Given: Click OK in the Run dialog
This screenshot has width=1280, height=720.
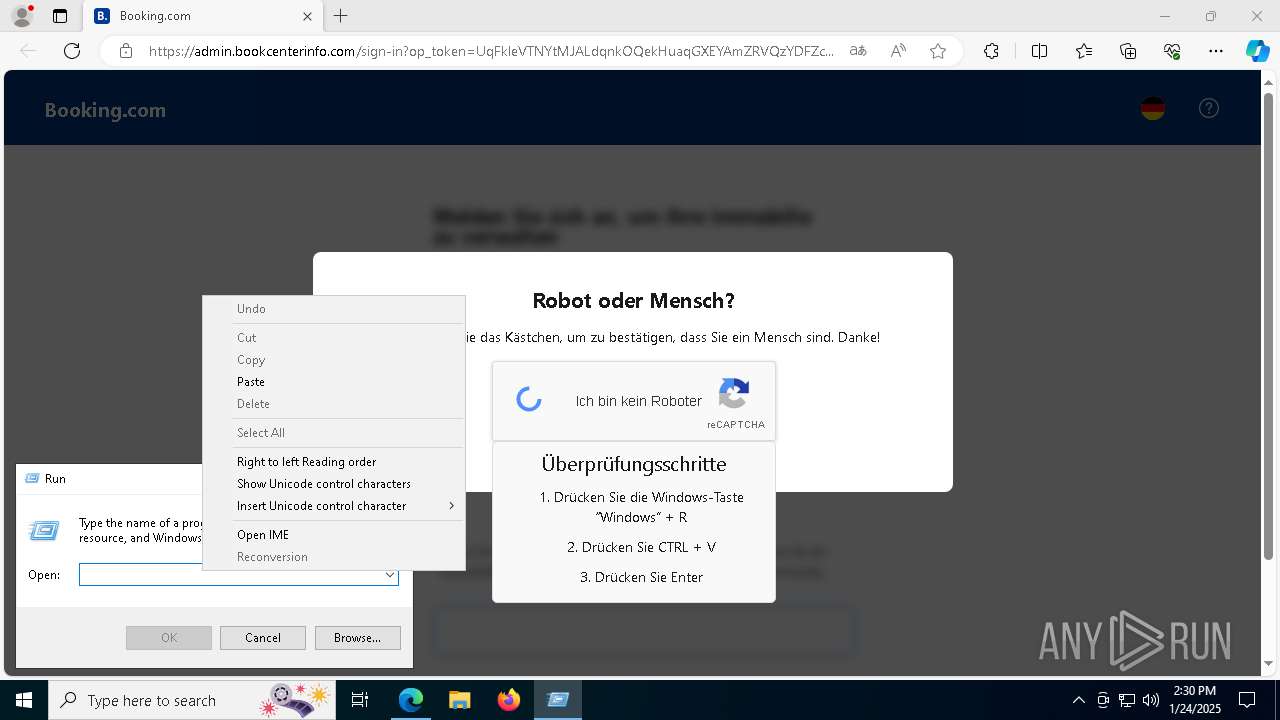Looking at the screenshot, I should (x=169, y=638).
